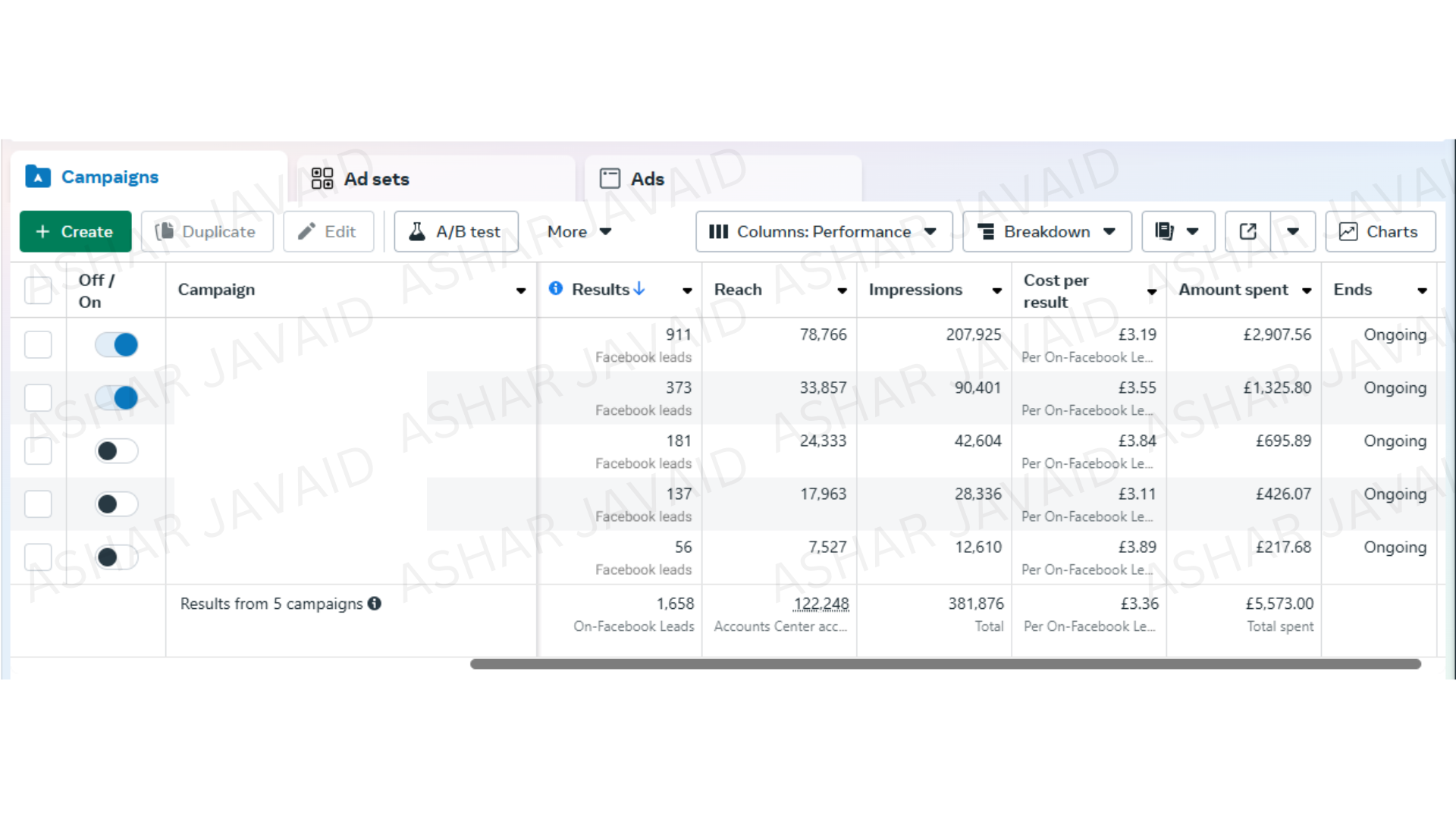Viewport: 1456px width, 819px height.
Task: Open the More actions menu
Action: tap(579, 231)
